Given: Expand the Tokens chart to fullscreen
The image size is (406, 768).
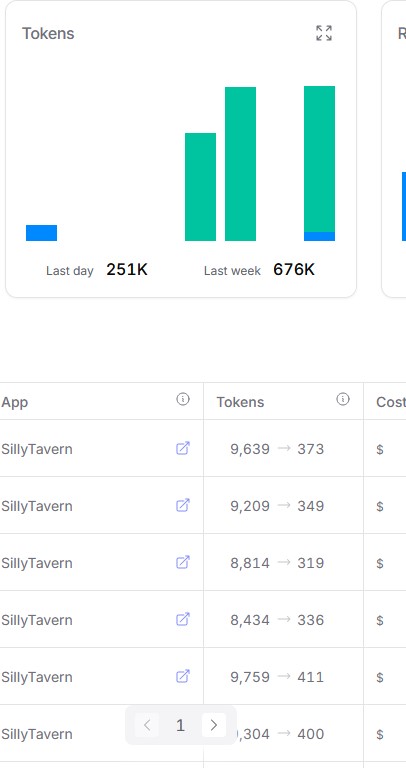Looking at the screenshot, I should click(324, 33).
